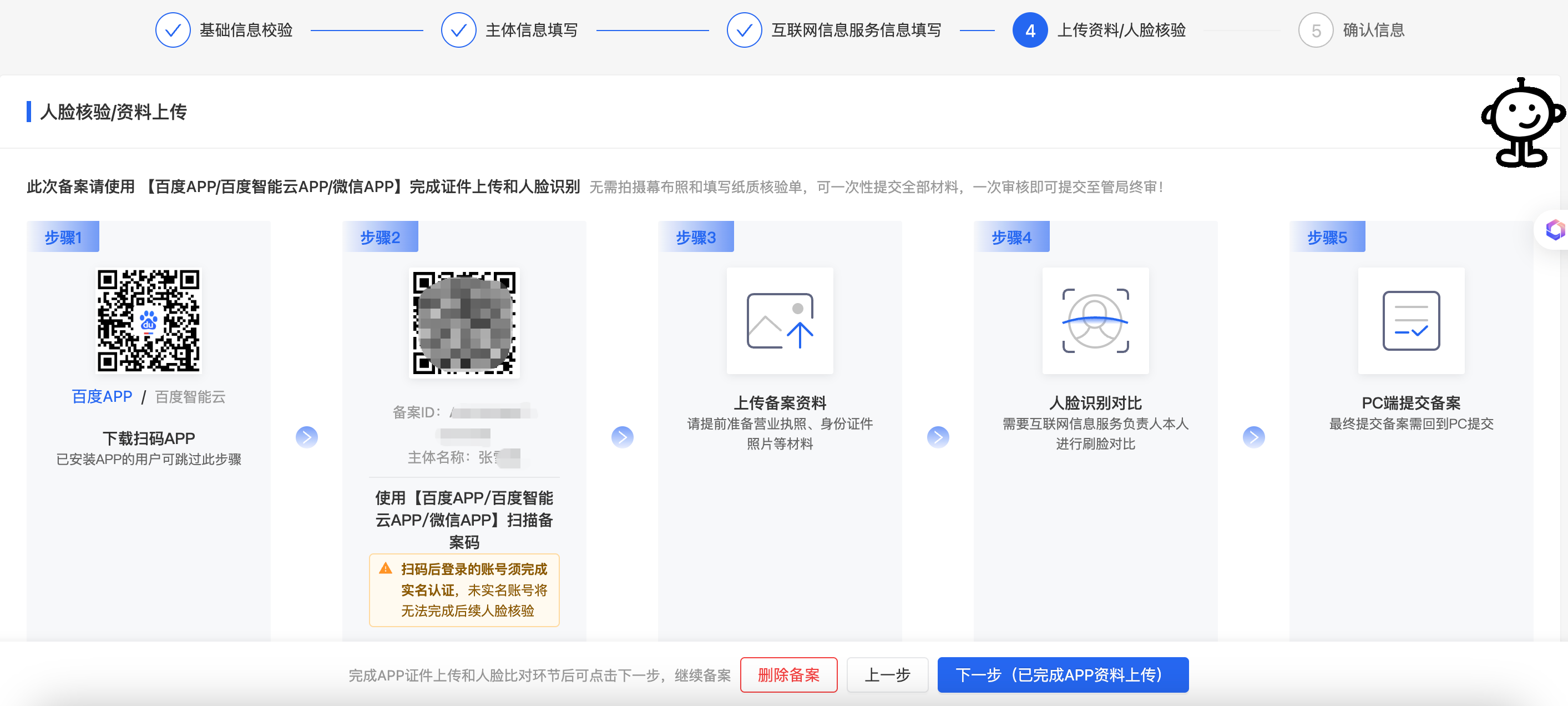Click the 上传备案资料 title
Viewport: 1568px width, 706px height.
pyautogui.click(x=780, y=402)
